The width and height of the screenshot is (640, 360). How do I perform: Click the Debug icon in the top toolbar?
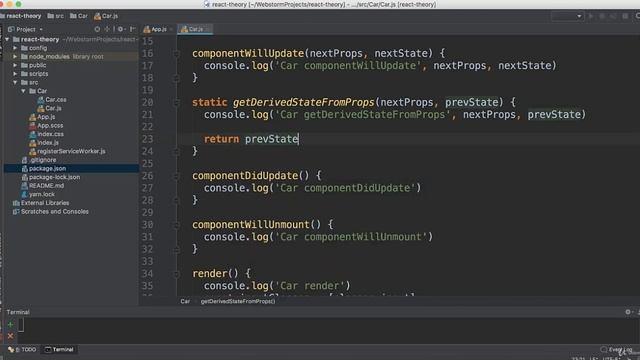(x=602, y=16)
